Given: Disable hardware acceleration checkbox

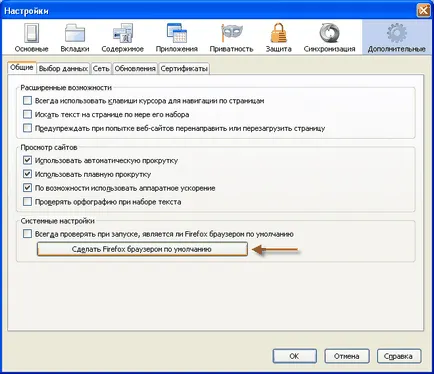Looking at the screenshot, I should pos(27,188).
